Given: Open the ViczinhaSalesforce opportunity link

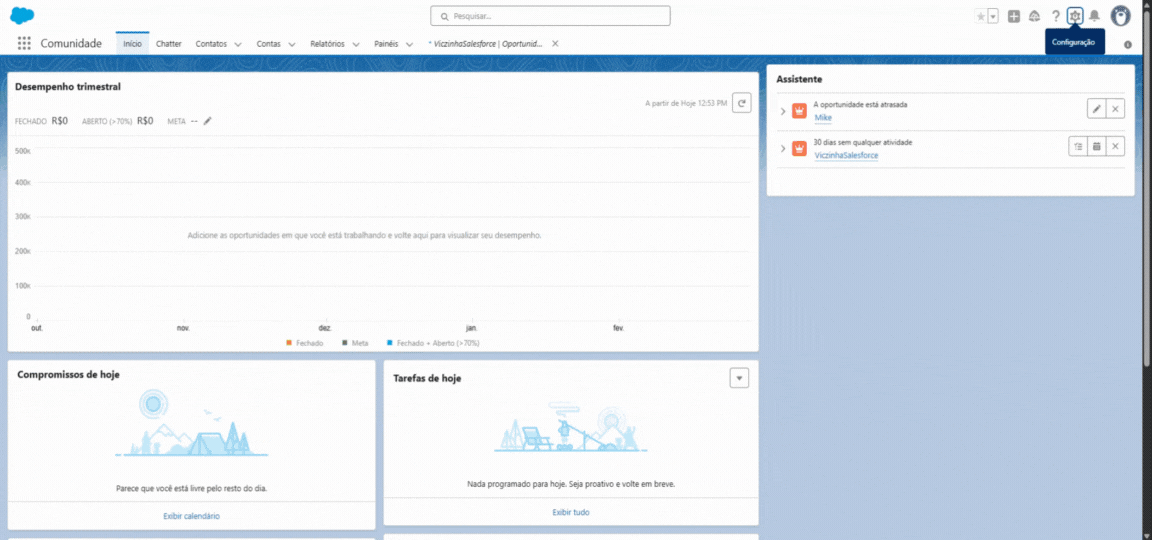Looking at the screenshot, I should 846,156.
